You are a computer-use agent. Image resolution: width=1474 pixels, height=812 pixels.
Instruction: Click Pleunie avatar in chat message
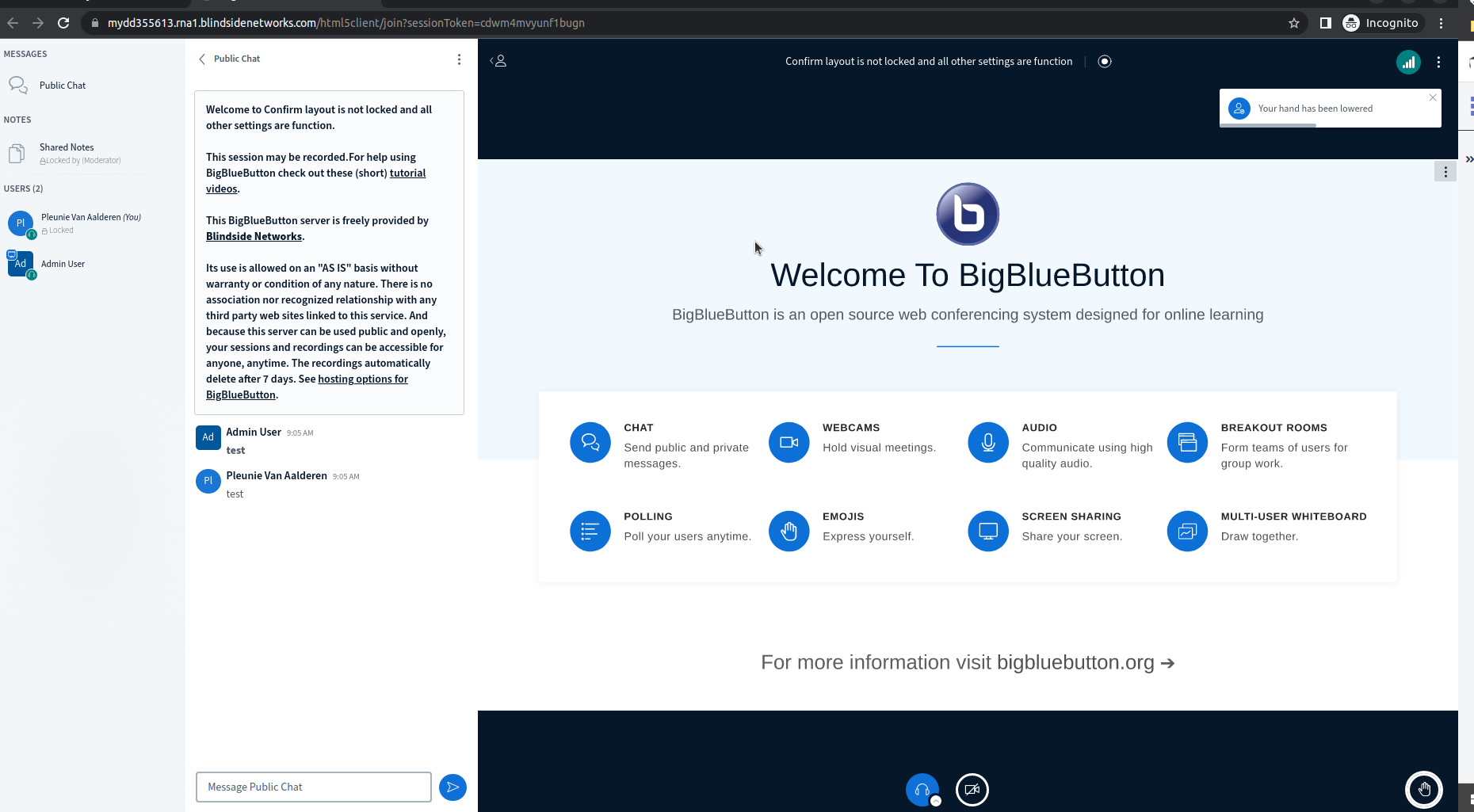tap(208, 481)
